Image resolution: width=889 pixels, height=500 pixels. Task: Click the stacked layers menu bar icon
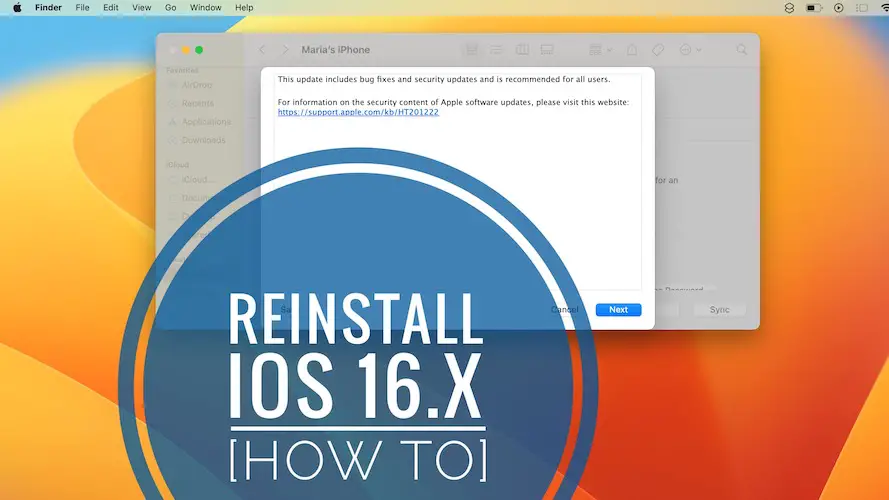pyautogui.click(x=789, y=8)
